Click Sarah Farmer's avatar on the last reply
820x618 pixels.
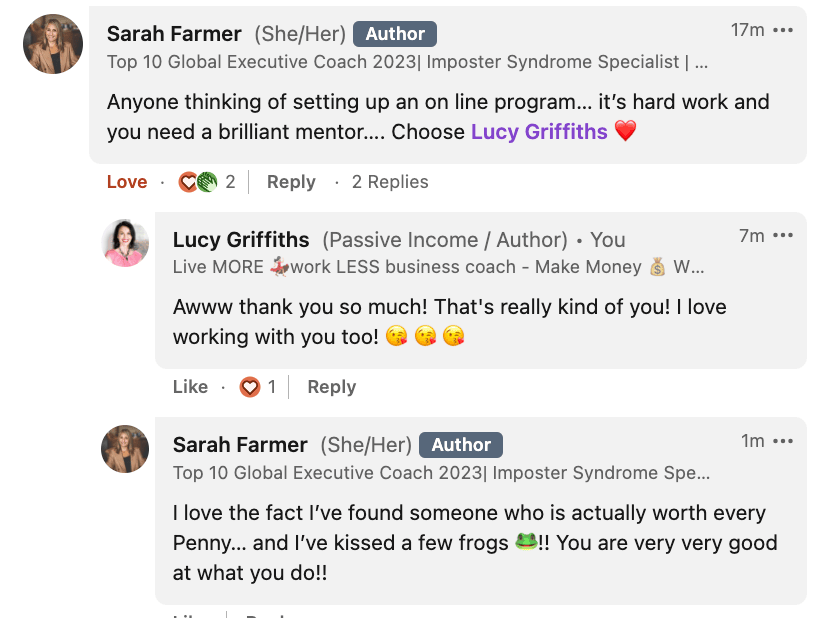(126, 448)
